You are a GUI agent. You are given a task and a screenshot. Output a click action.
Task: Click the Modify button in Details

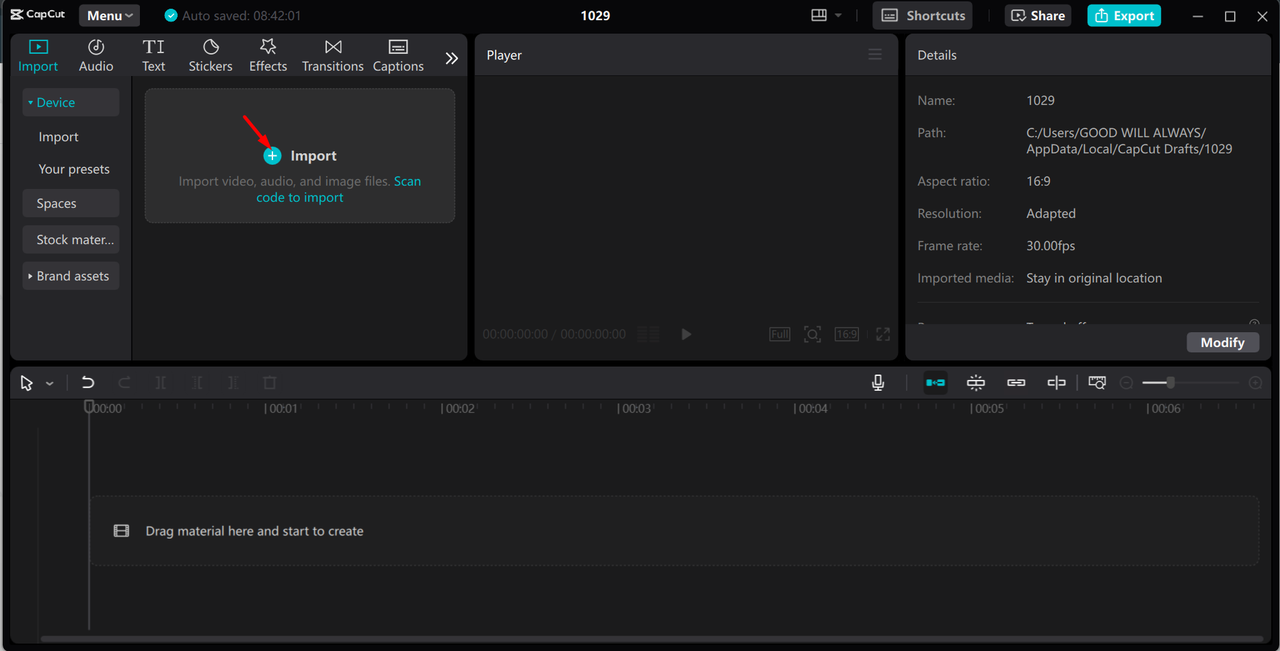1222,342
